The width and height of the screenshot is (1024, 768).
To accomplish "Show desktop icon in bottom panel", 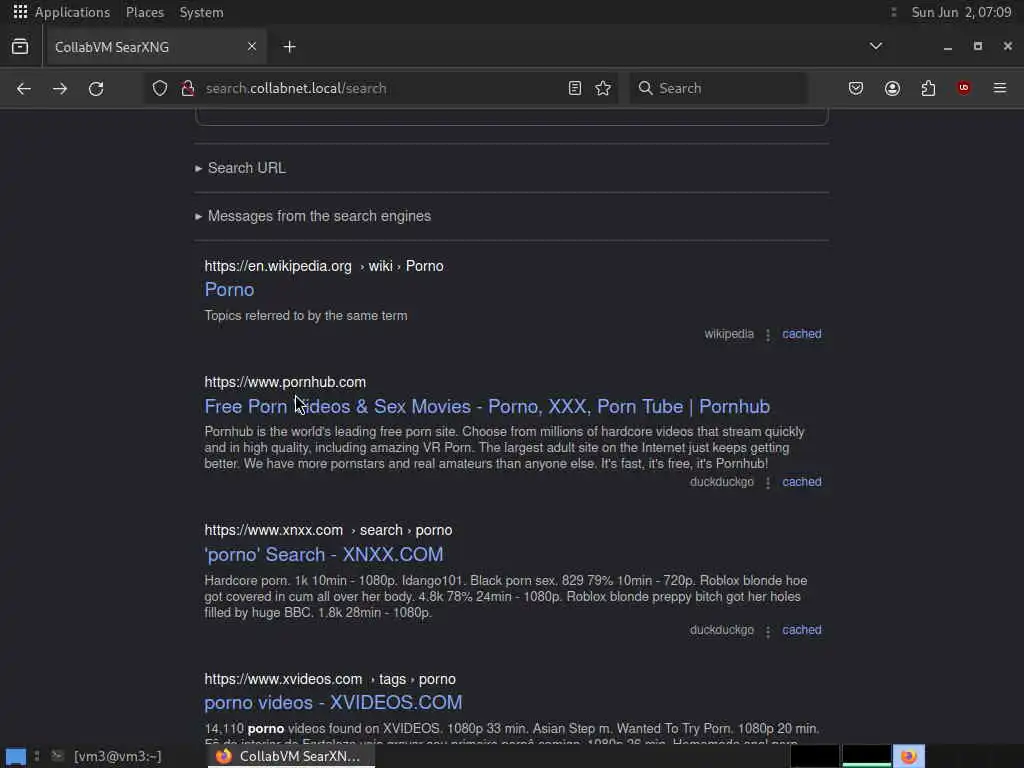I will click(16, 756).
